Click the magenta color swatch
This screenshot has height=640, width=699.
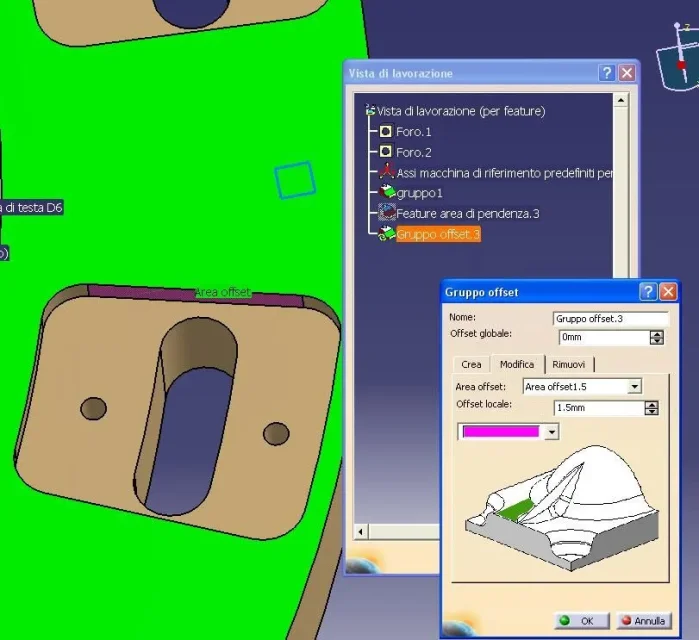point(500,432)
